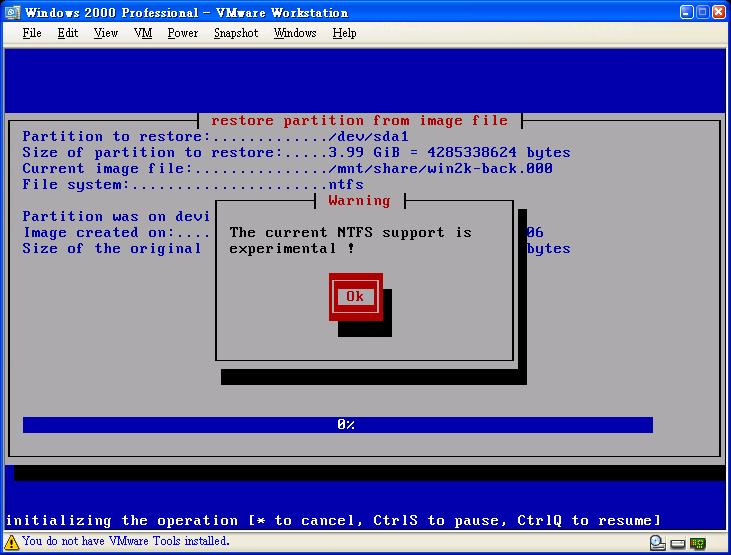Image resolution: width=731 pixels, height=555 pixels.
Task: Open the Snapshot menu
Action: 236,33
